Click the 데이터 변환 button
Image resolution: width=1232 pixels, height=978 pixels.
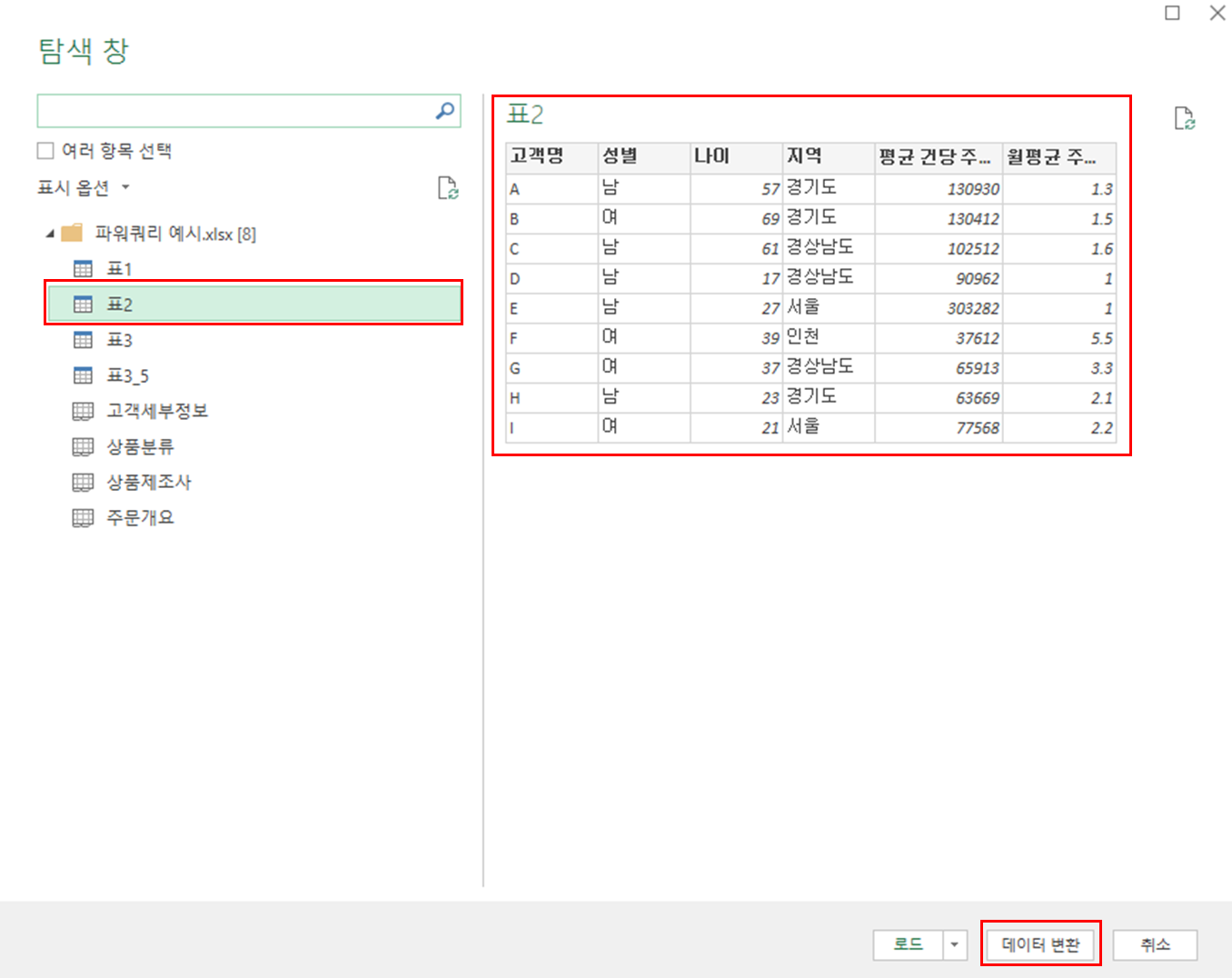point(1041,945)
